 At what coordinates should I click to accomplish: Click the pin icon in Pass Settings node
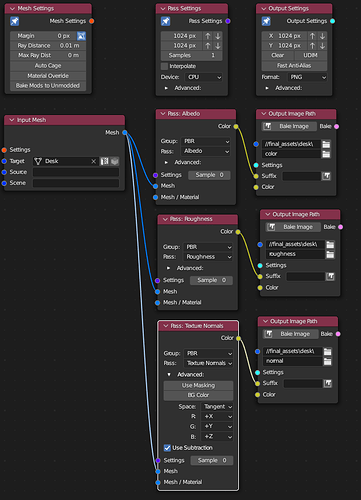165,21
